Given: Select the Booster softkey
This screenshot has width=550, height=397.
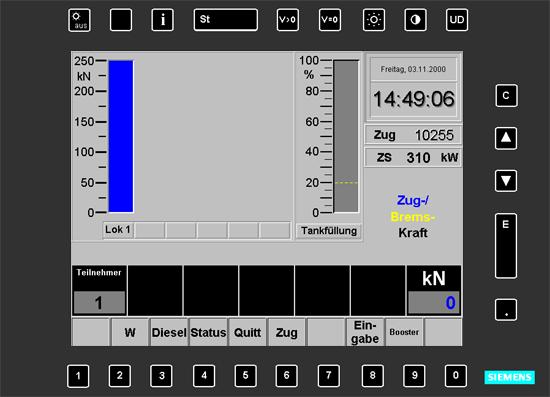Looking at the screenshot, I should pyautogui.click(x=404, y=332).
